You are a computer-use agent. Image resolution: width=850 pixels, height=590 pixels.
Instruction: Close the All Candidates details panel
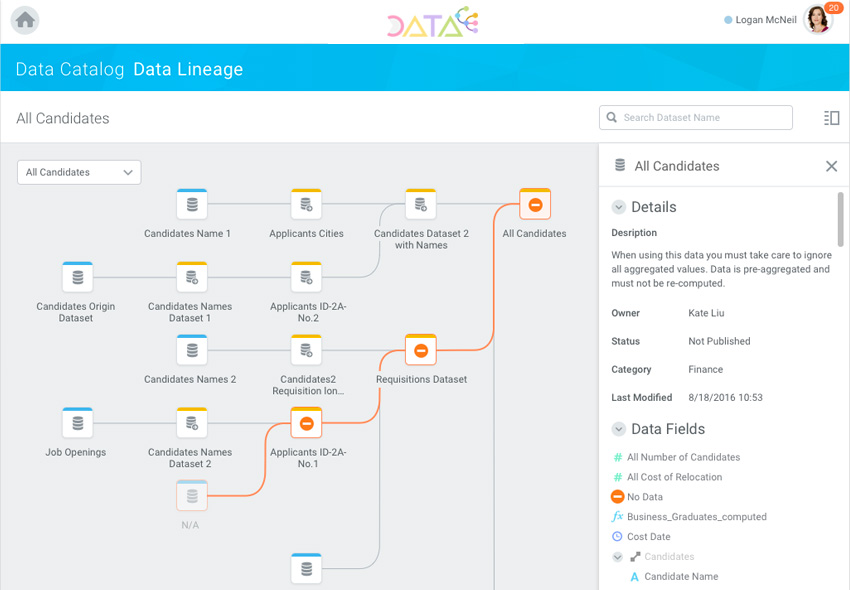(x=831, y=166)
